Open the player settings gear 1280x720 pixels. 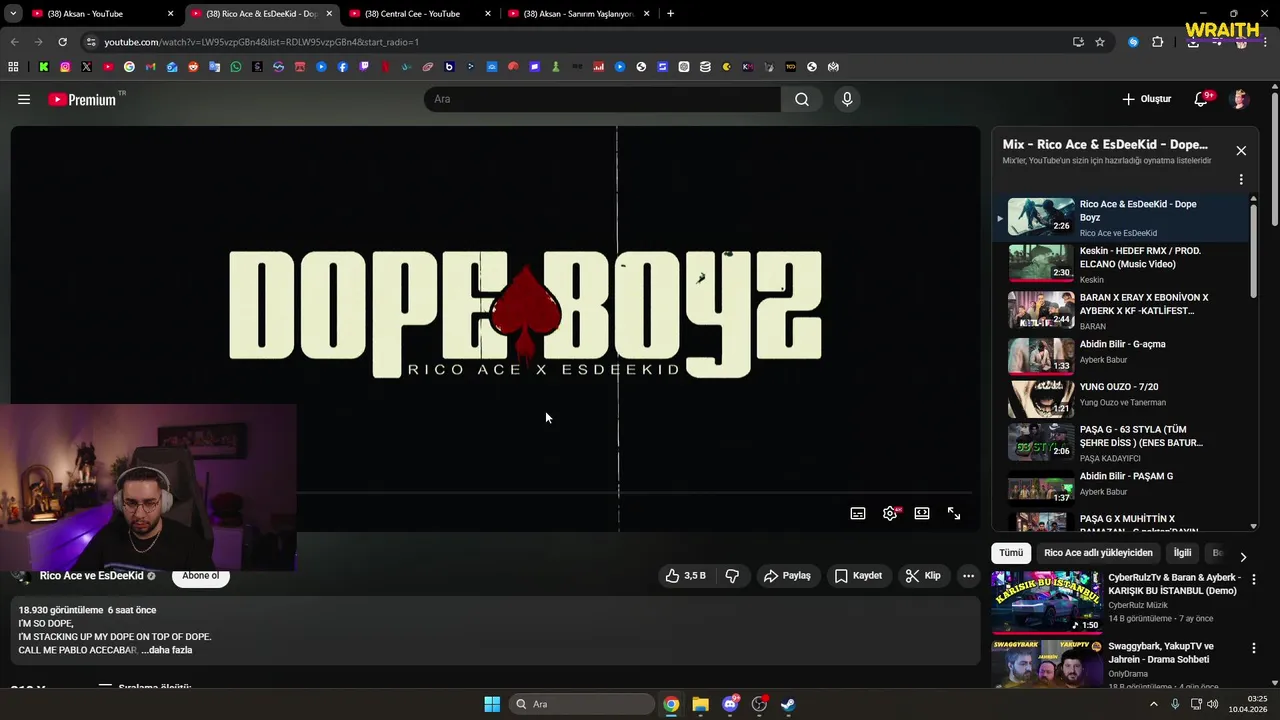tap(890, 513)
